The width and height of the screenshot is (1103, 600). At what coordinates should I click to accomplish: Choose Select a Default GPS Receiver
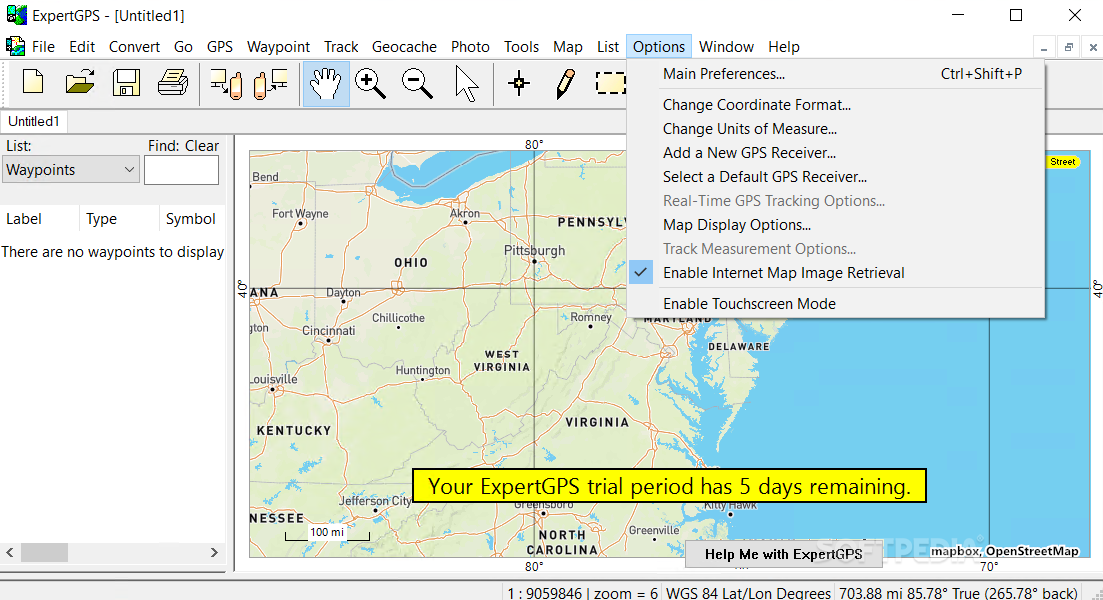pos(835,177)
